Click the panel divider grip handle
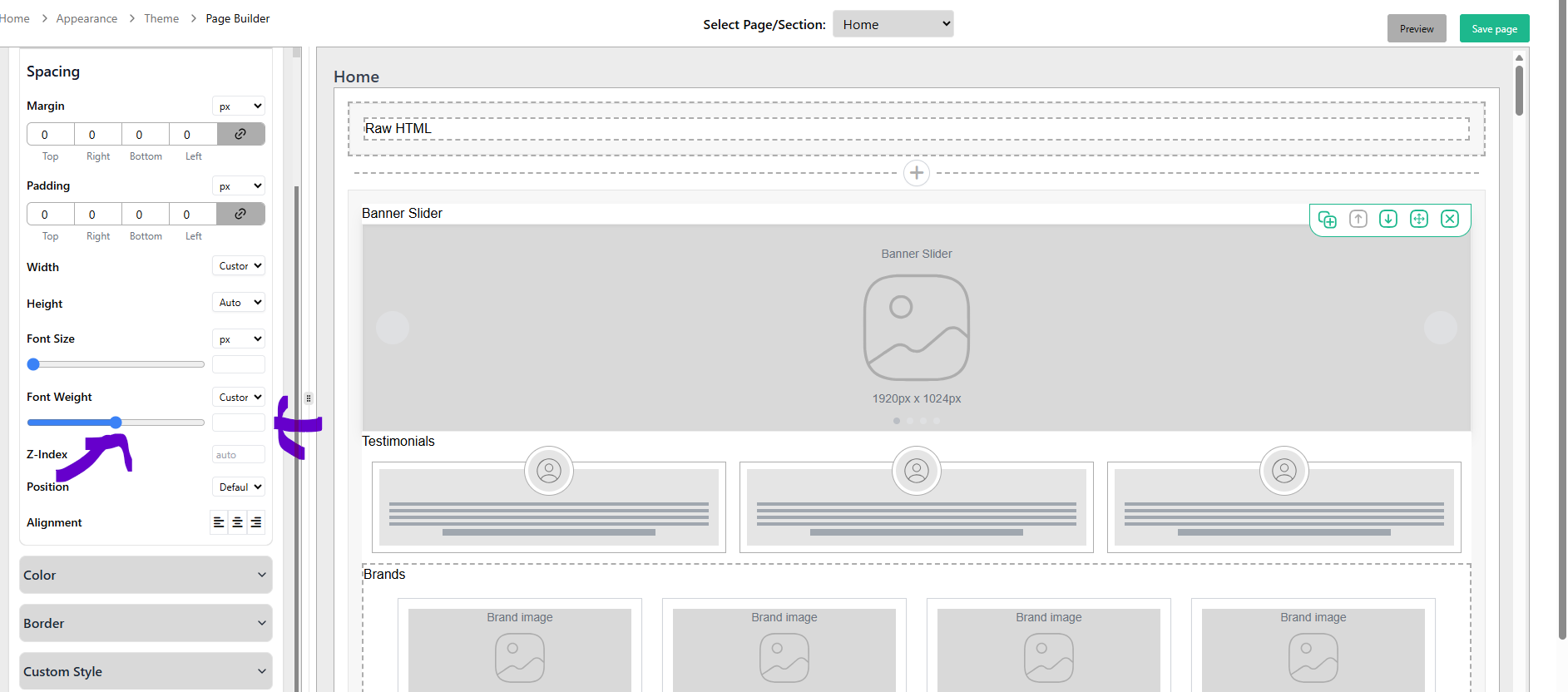 309,398
